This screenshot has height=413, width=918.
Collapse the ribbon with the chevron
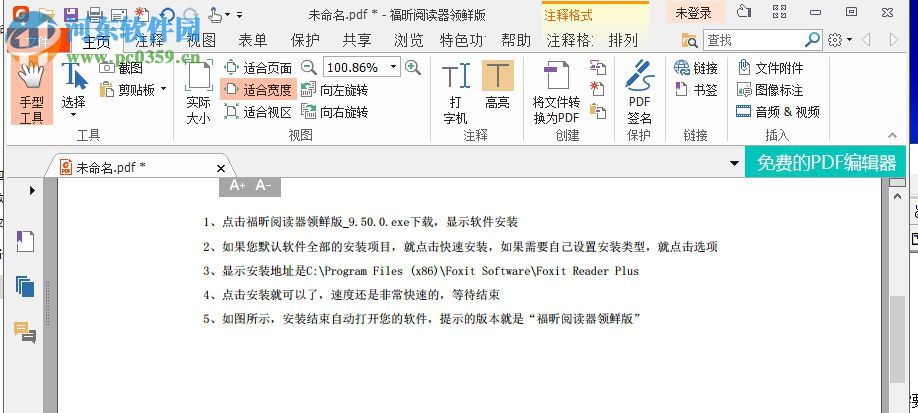pyautogui.click(x=892, y=135)
